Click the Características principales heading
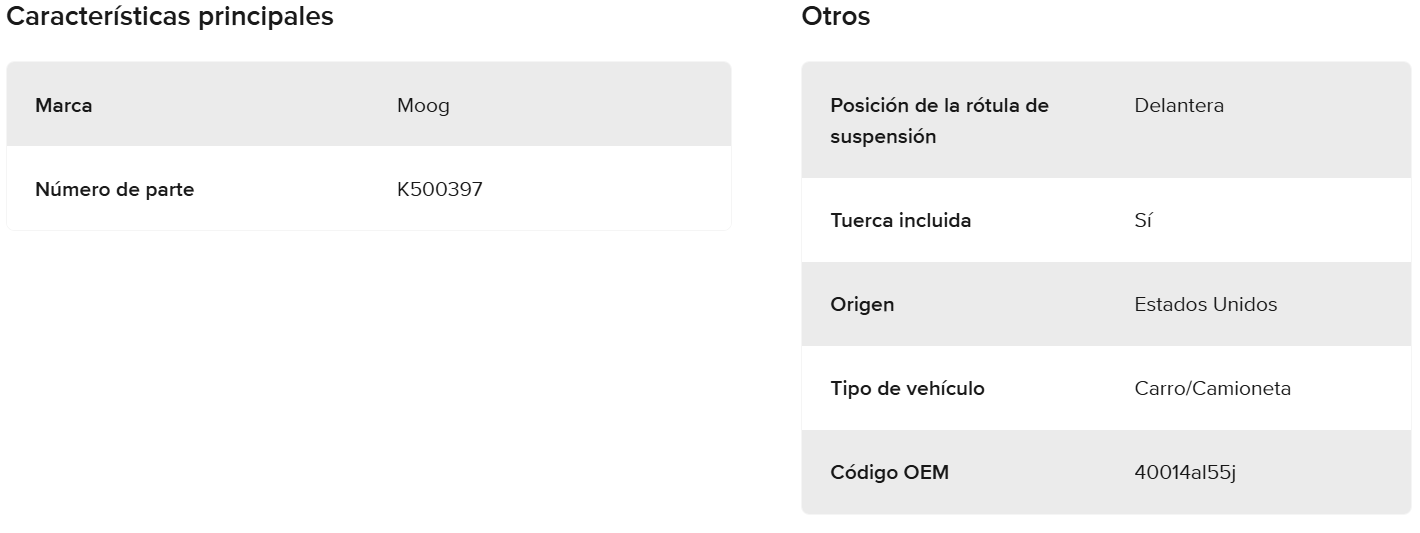Image resolution: width=1420 pixels, height=533 pixels. 170,17
